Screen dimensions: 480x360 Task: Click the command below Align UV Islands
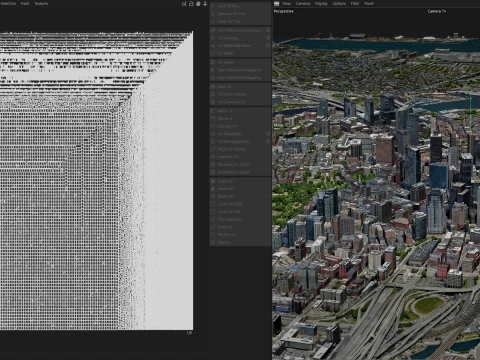240,157
